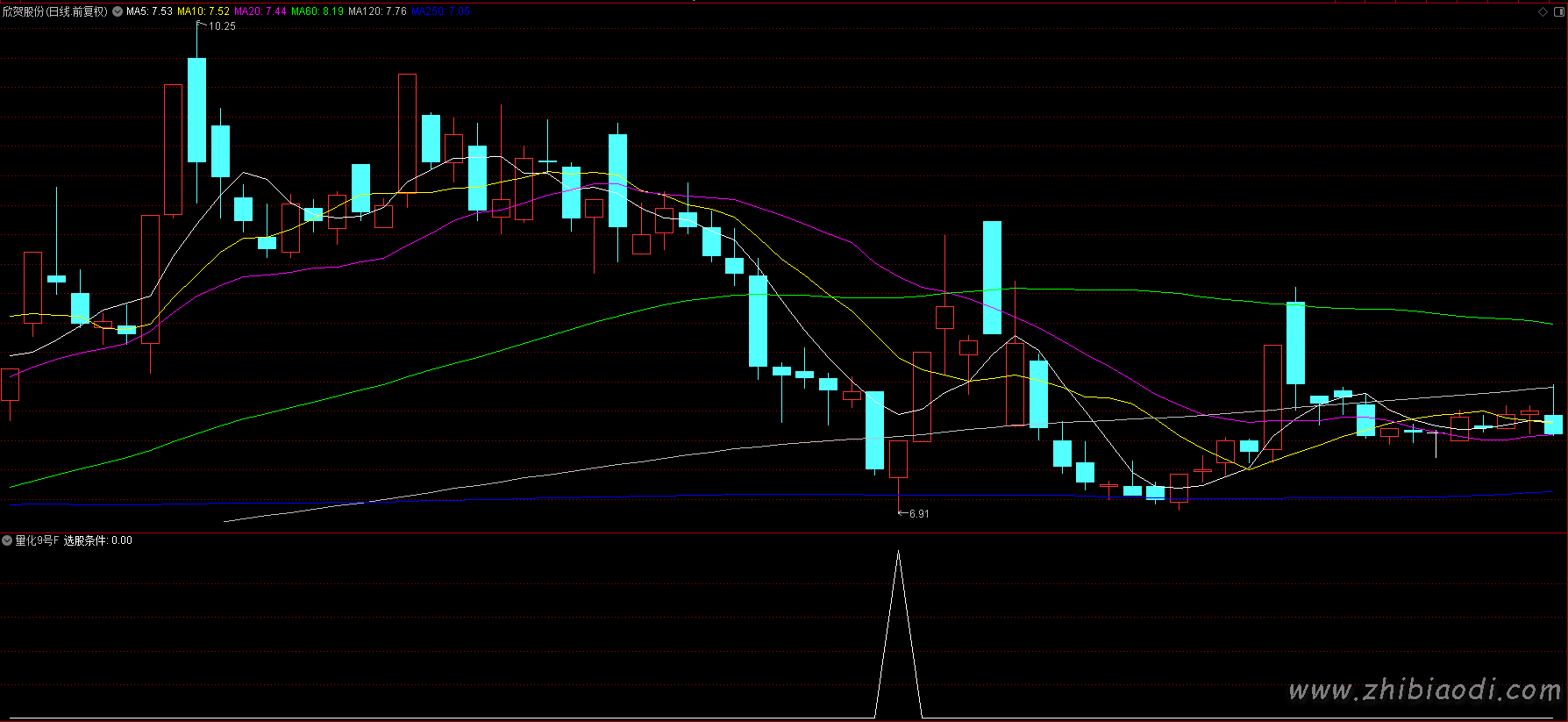Click the green MA60 legend label
Screen dimensions: 1568x722
(317, 11)
